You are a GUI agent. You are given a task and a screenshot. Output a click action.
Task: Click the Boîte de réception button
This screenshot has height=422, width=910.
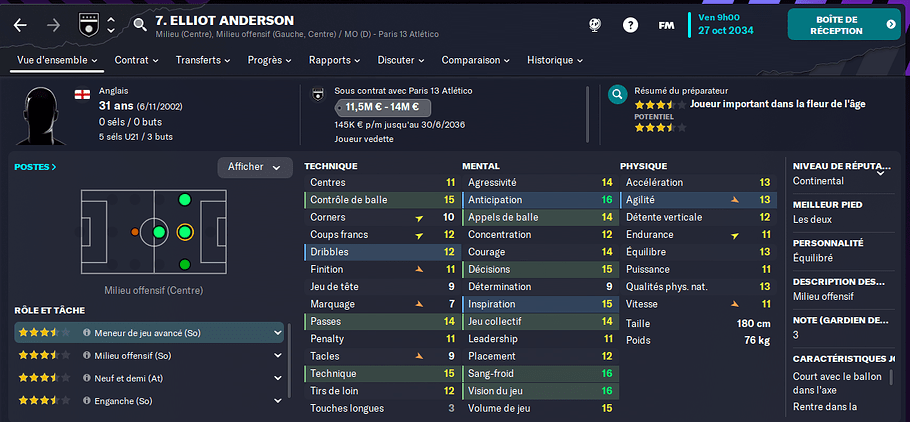(x=844, y=24)
